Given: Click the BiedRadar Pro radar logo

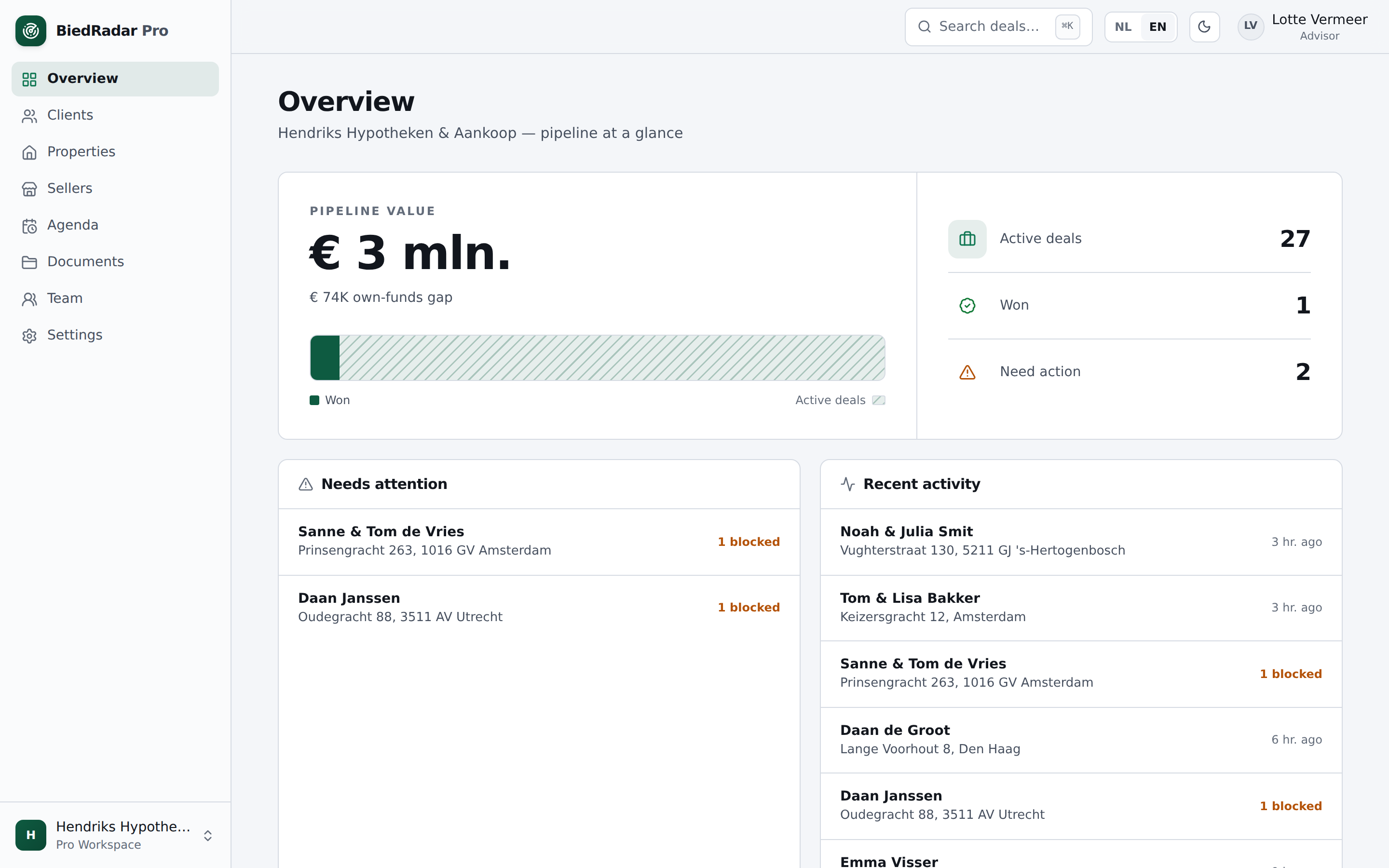Looking at the screenshot, I should (x=30, y=30).
